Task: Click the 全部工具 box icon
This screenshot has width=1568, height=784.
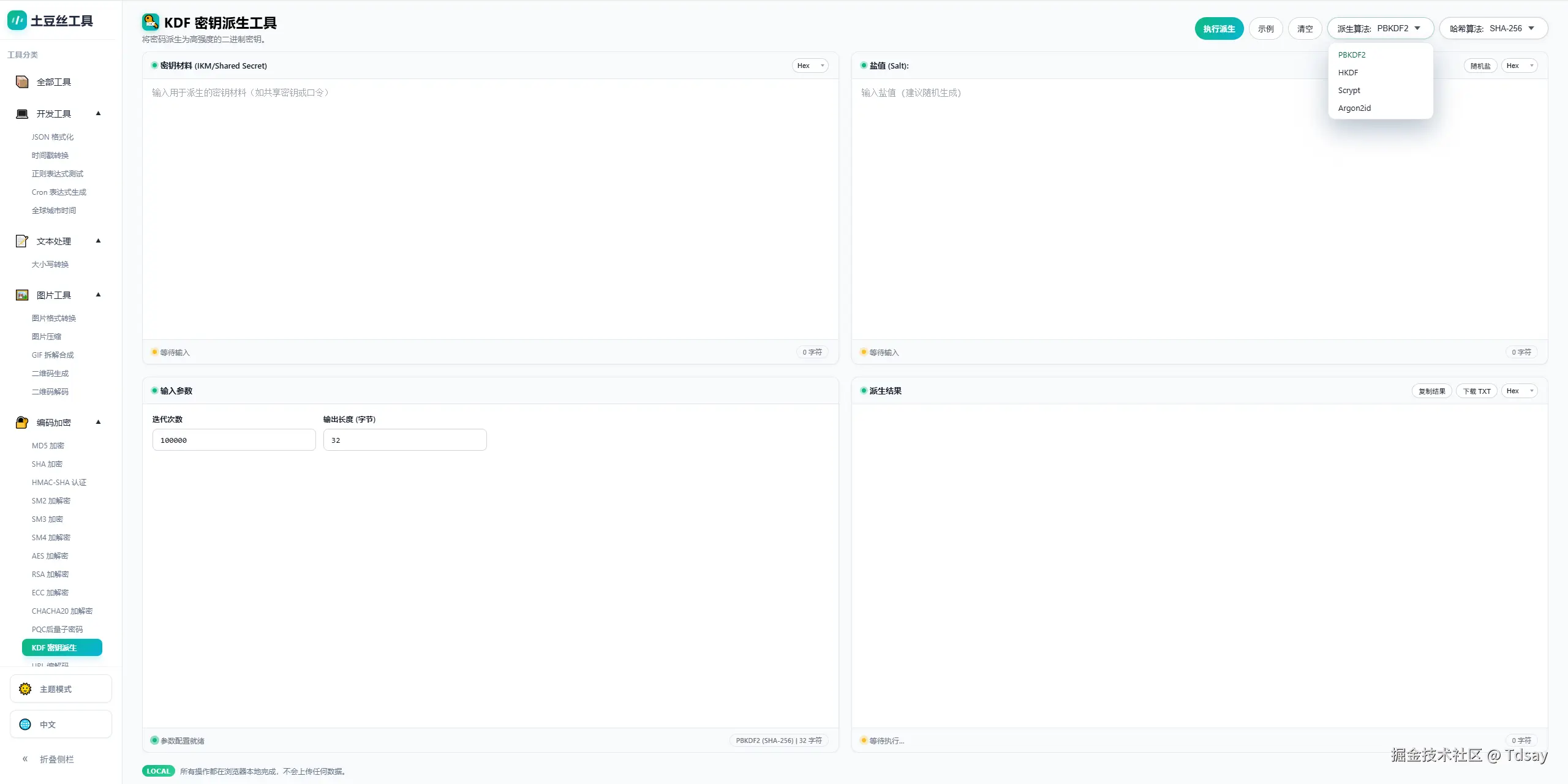Action: [x=22, y=82]
